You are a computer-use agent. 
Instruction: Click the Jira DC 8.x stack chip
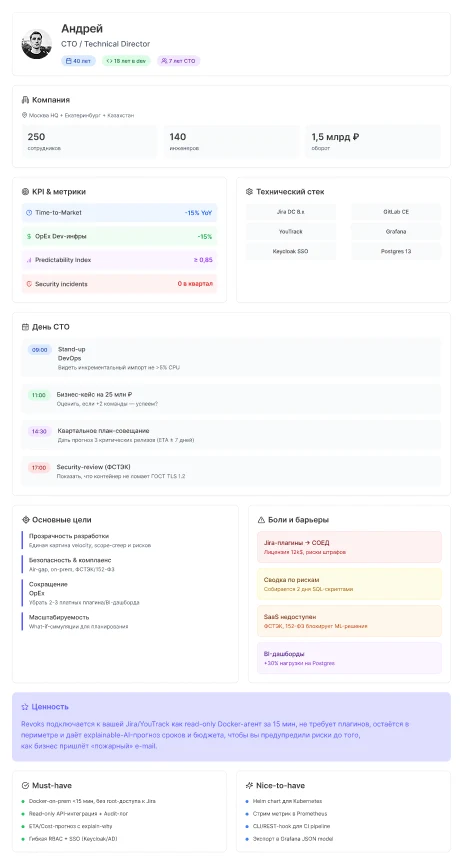coord(291,212)
